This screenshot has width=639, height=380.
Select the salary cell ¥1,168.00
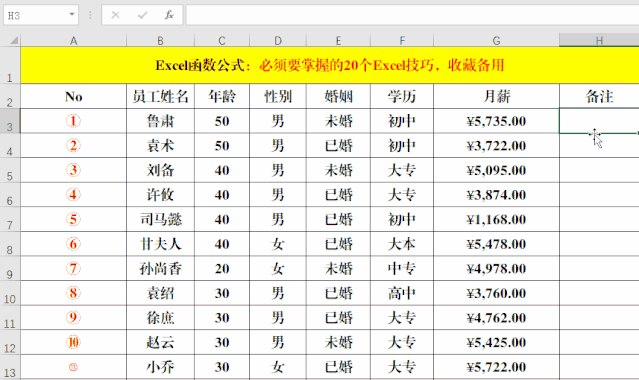pos(496,219)
